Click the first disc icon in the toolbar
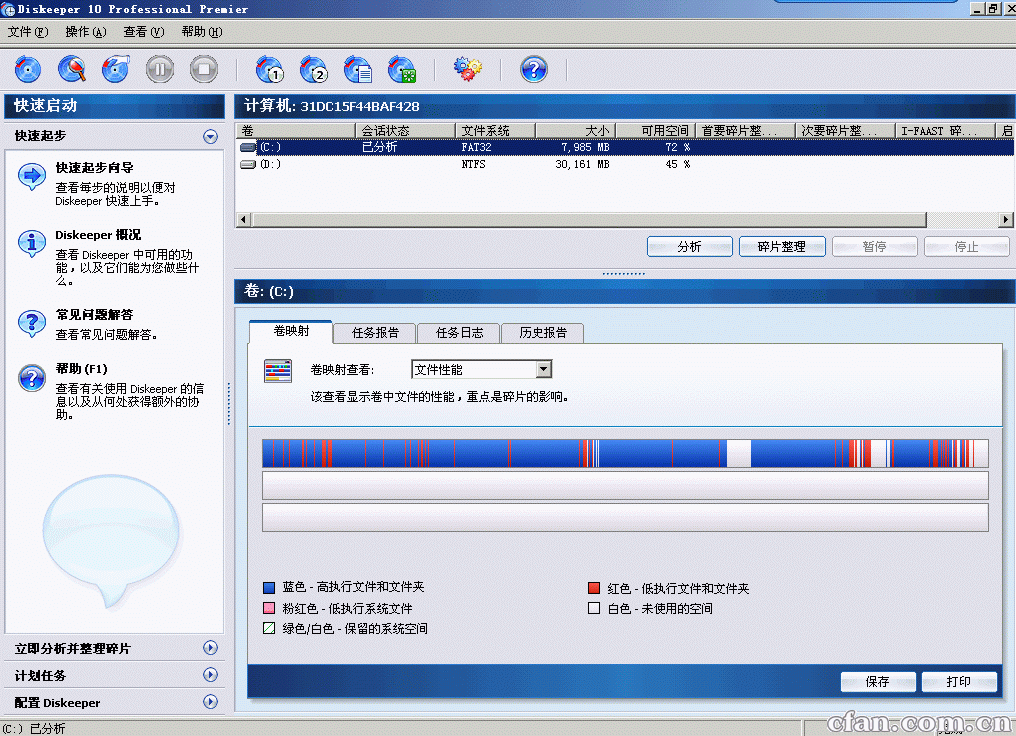Viewport: 1016px width, 736px height. pos(28,69)
